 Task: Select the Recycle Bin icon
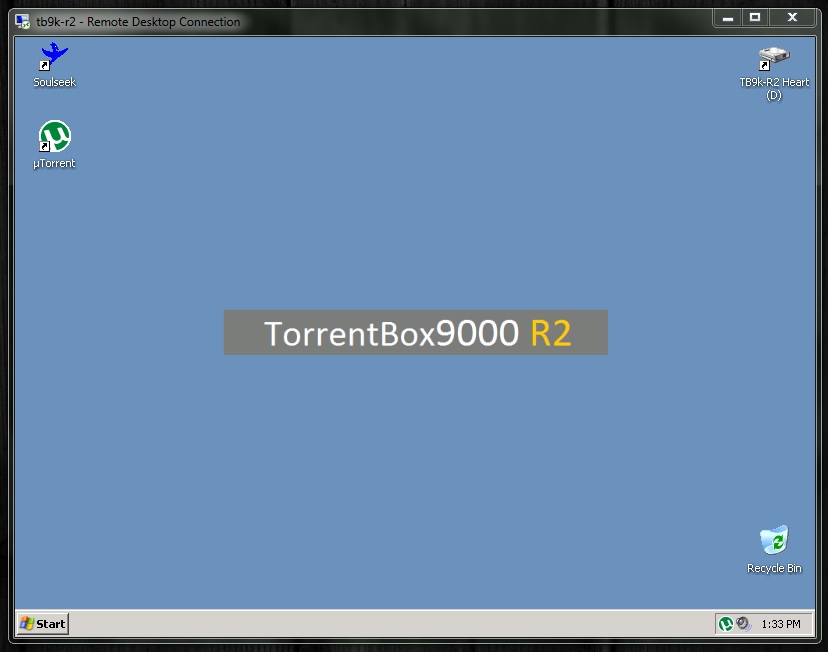click(x=774, y=549)
